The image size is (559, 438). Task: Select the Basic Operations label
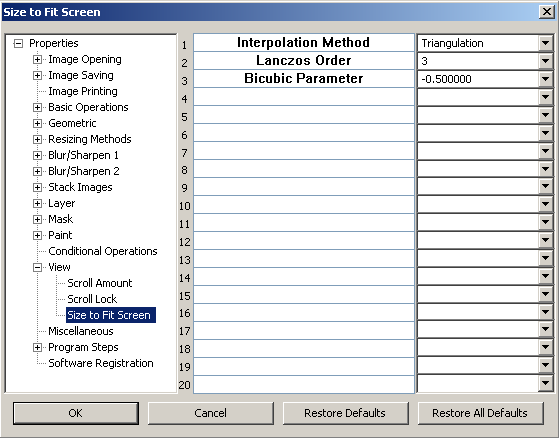[x=88, y=107]
